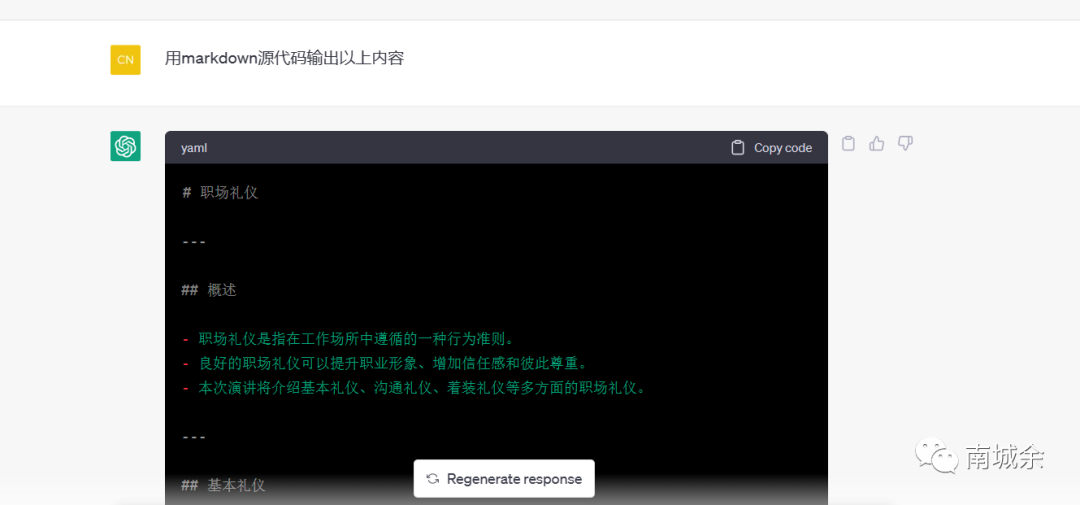Copy the whole response using the clipboard icon

(848, 144)
